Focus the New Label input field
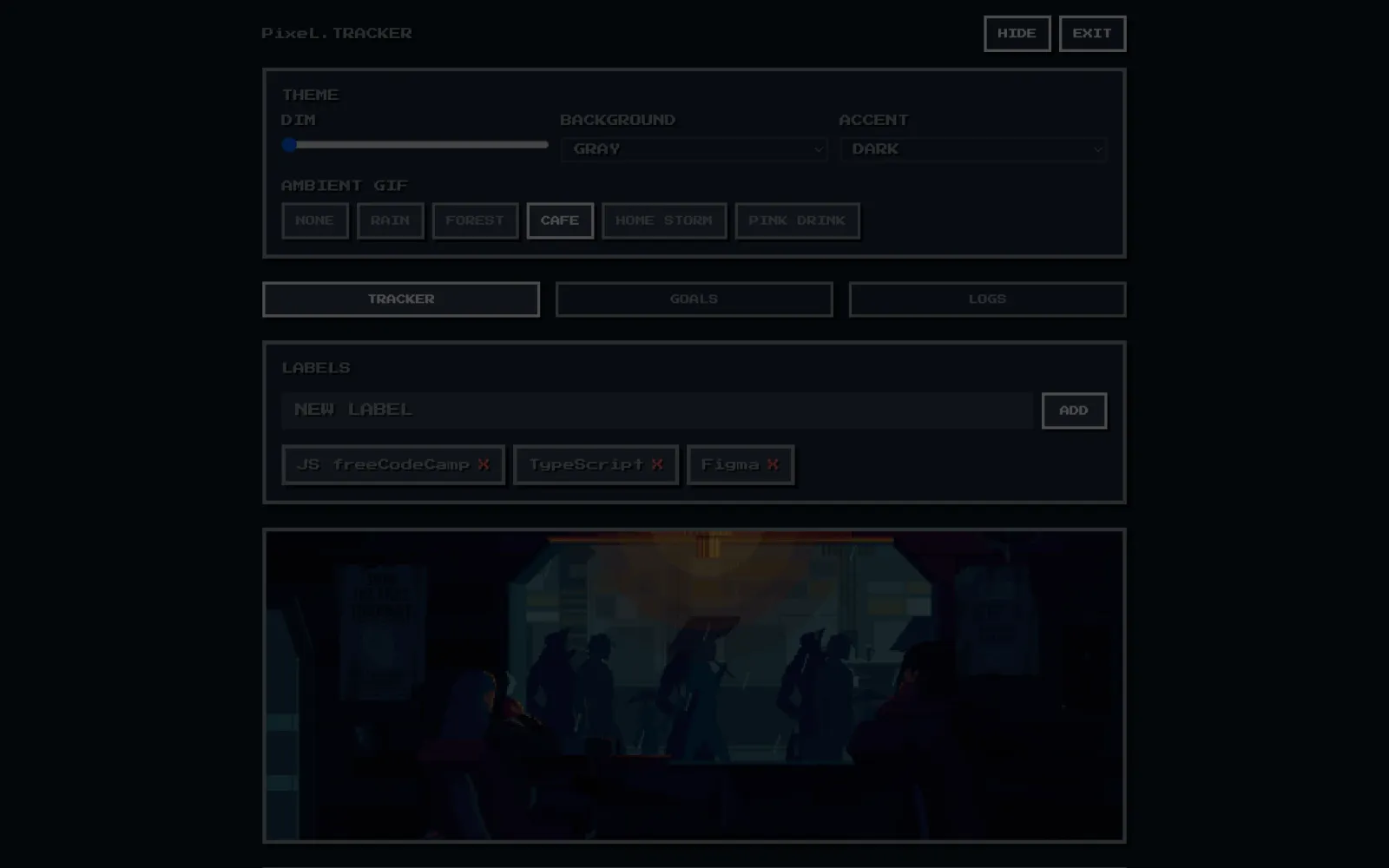 (x=658, y=411)
